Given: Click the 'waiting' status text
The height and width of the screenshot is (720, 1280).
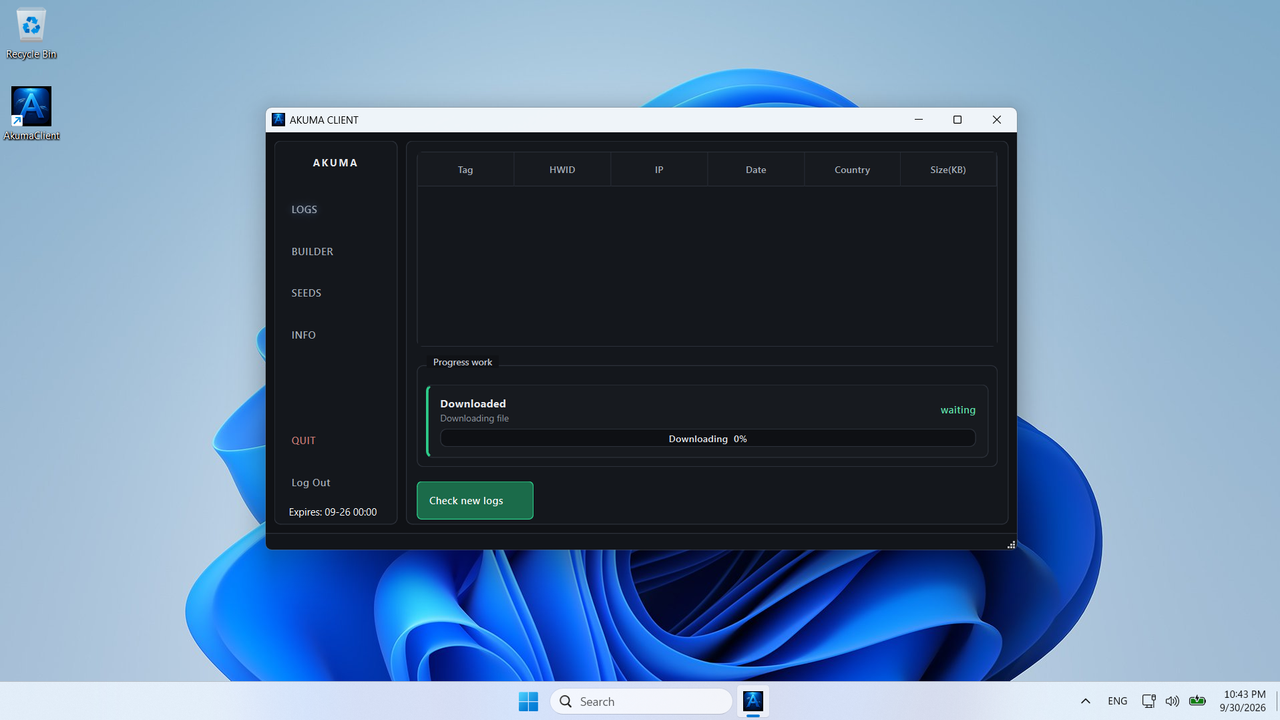Looking at the screenshot, I should pyautogui.click(x=958, y=410).
